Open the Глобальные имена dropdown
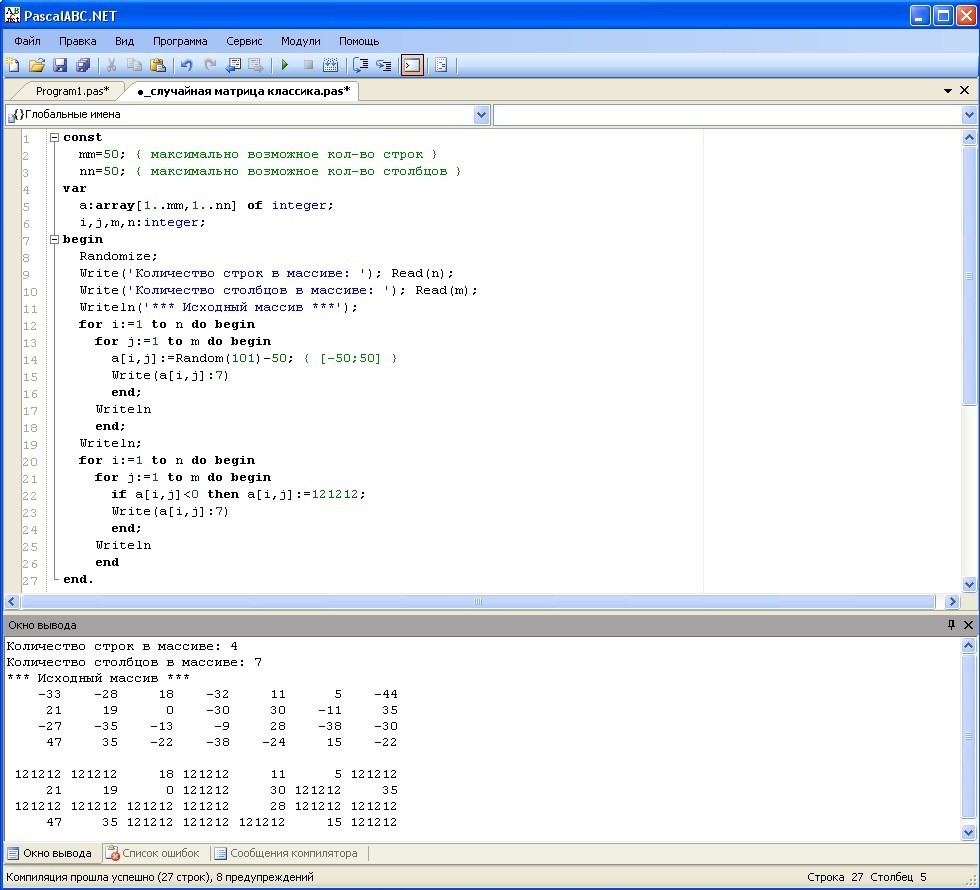 point(482,115)
